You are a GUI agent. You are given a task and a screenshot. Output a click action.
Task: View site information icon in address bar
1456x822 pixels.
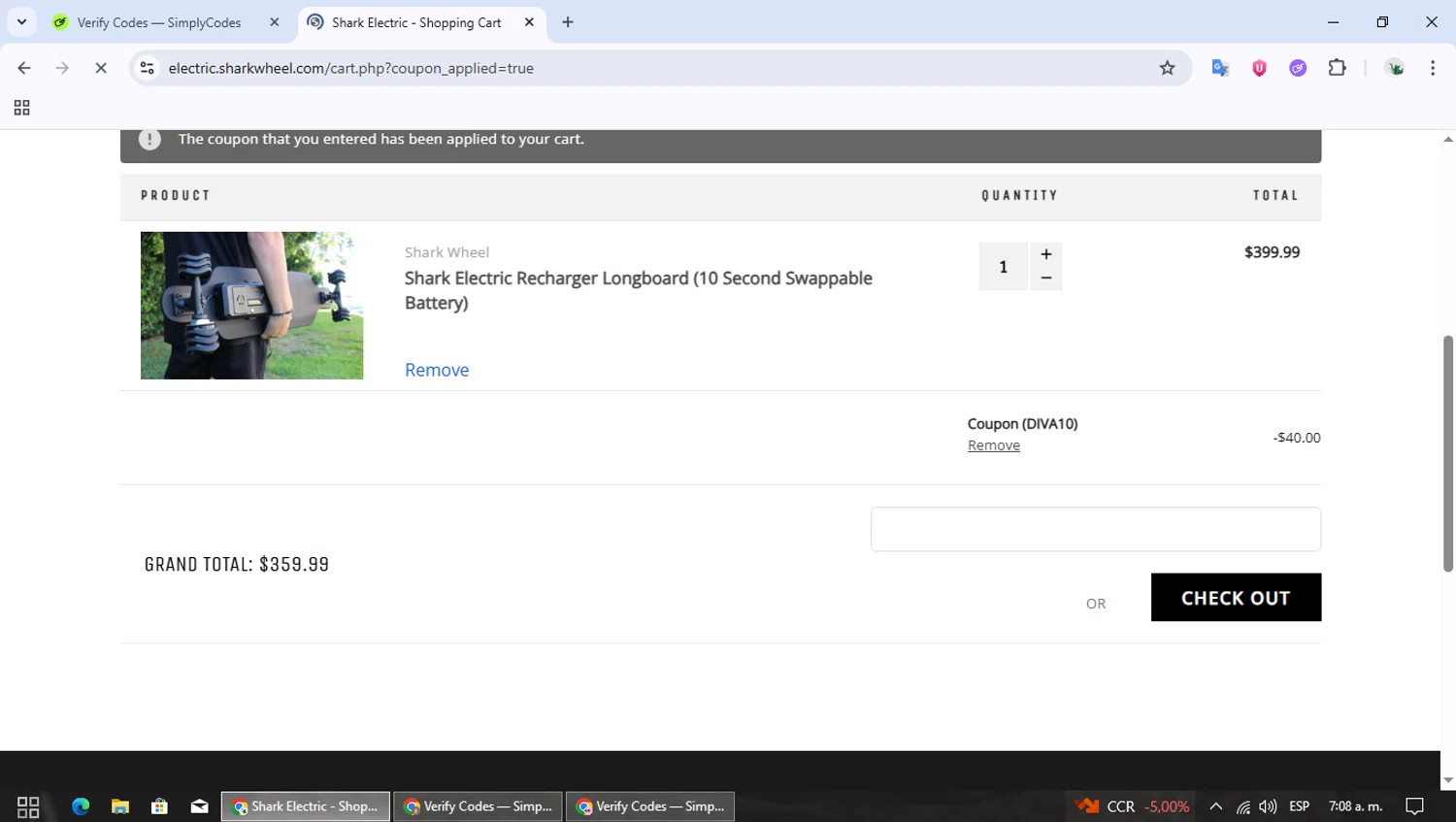tap(148, 68)
